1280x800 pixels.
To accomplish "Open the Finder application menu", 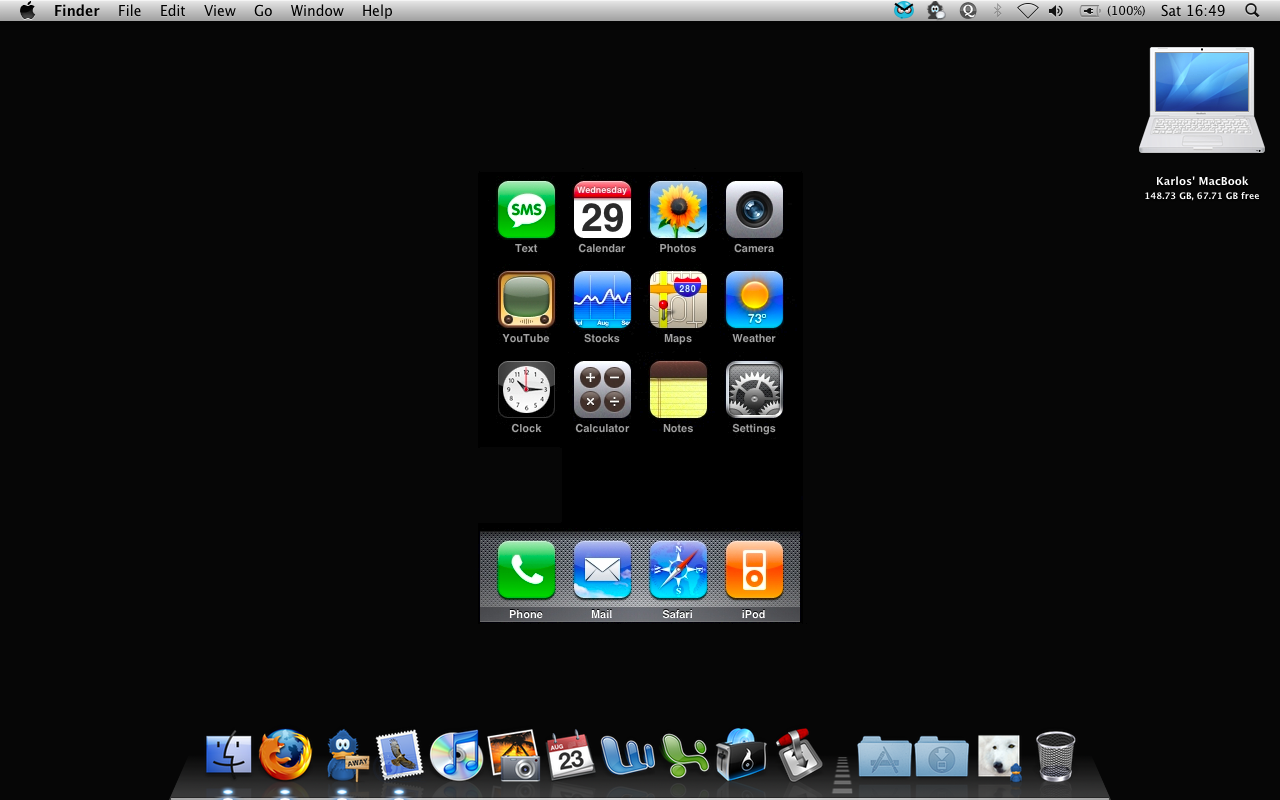I will coord(76,10).
